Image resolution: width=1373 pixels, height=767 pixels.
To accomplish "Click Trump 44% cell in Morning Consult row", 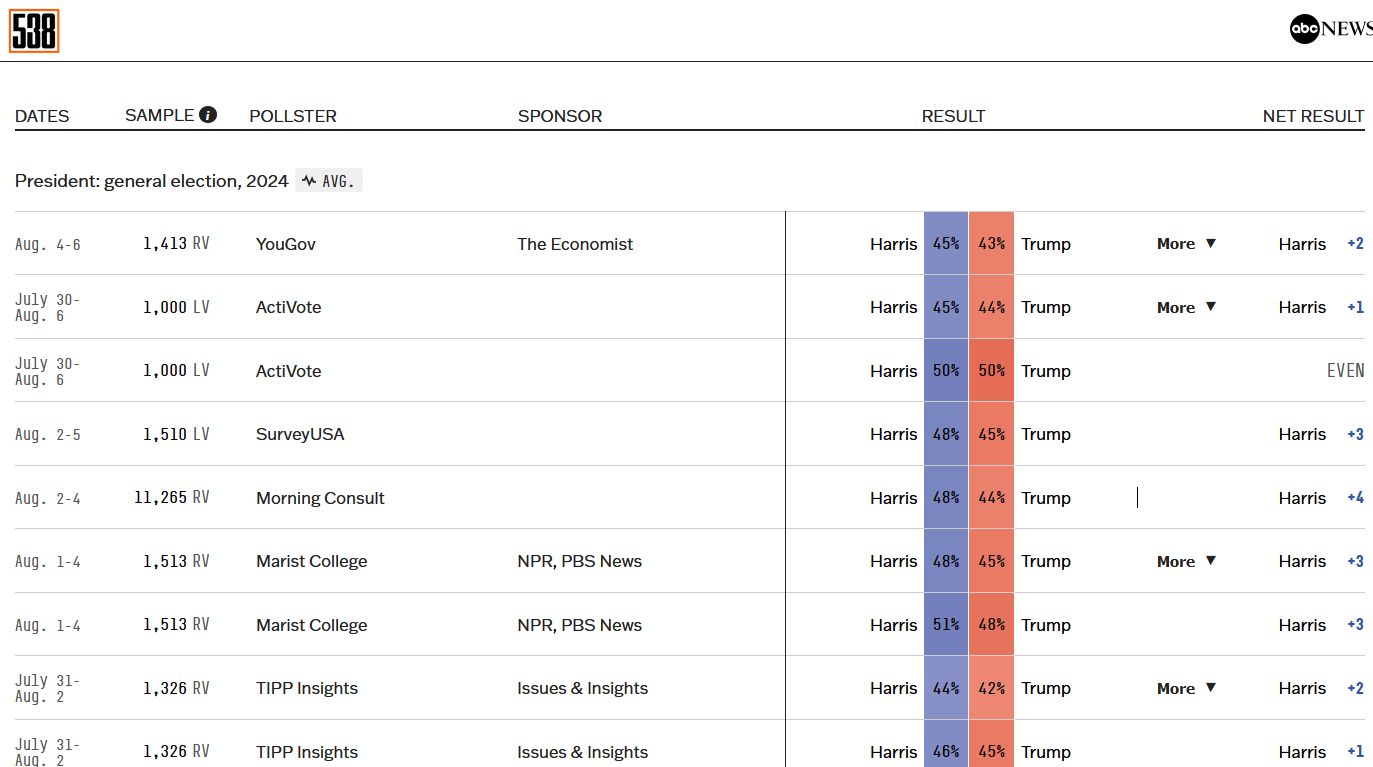I will click(991, 497).
